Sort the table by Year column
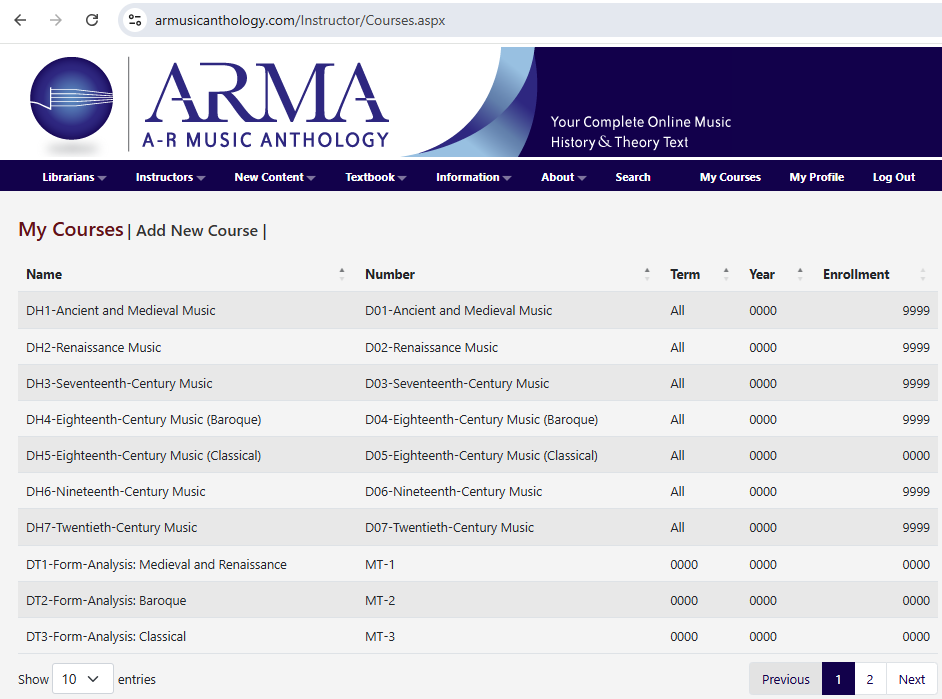The width and height of the screenshot is (942, 699). pyautogui.click(x=776, y=274)
